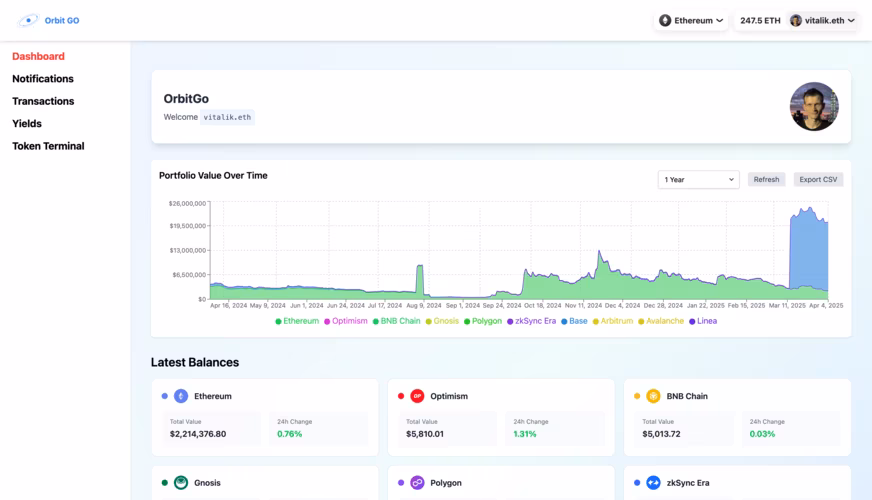Viewport: 872px width, 500px height.
Task: Click BNB Chain 24h change 0.03%
Action: [762, 434]
